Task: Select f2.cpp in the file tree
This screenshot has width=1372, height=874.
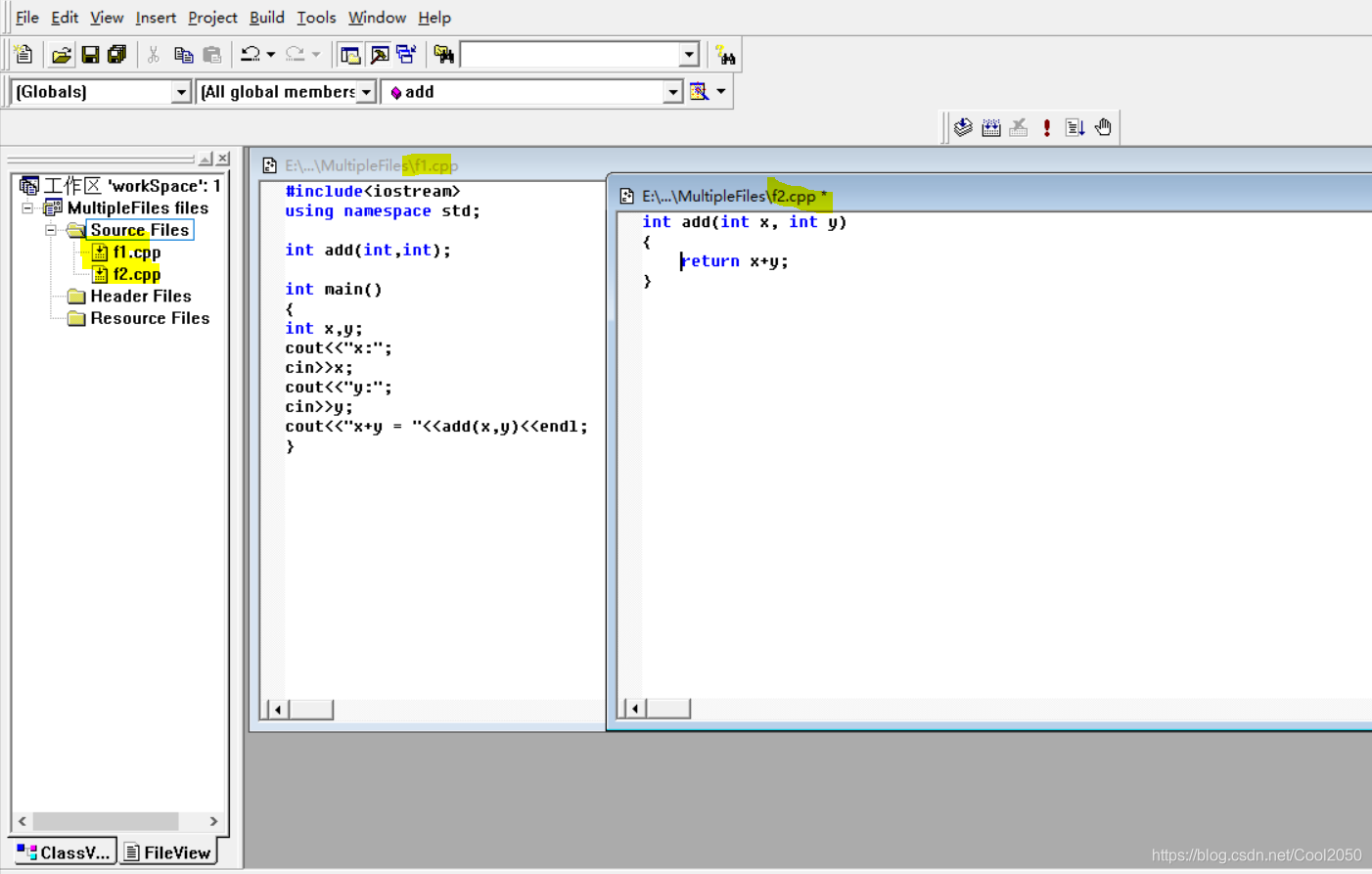Action: pyautogui.click(x=136, y=275)
